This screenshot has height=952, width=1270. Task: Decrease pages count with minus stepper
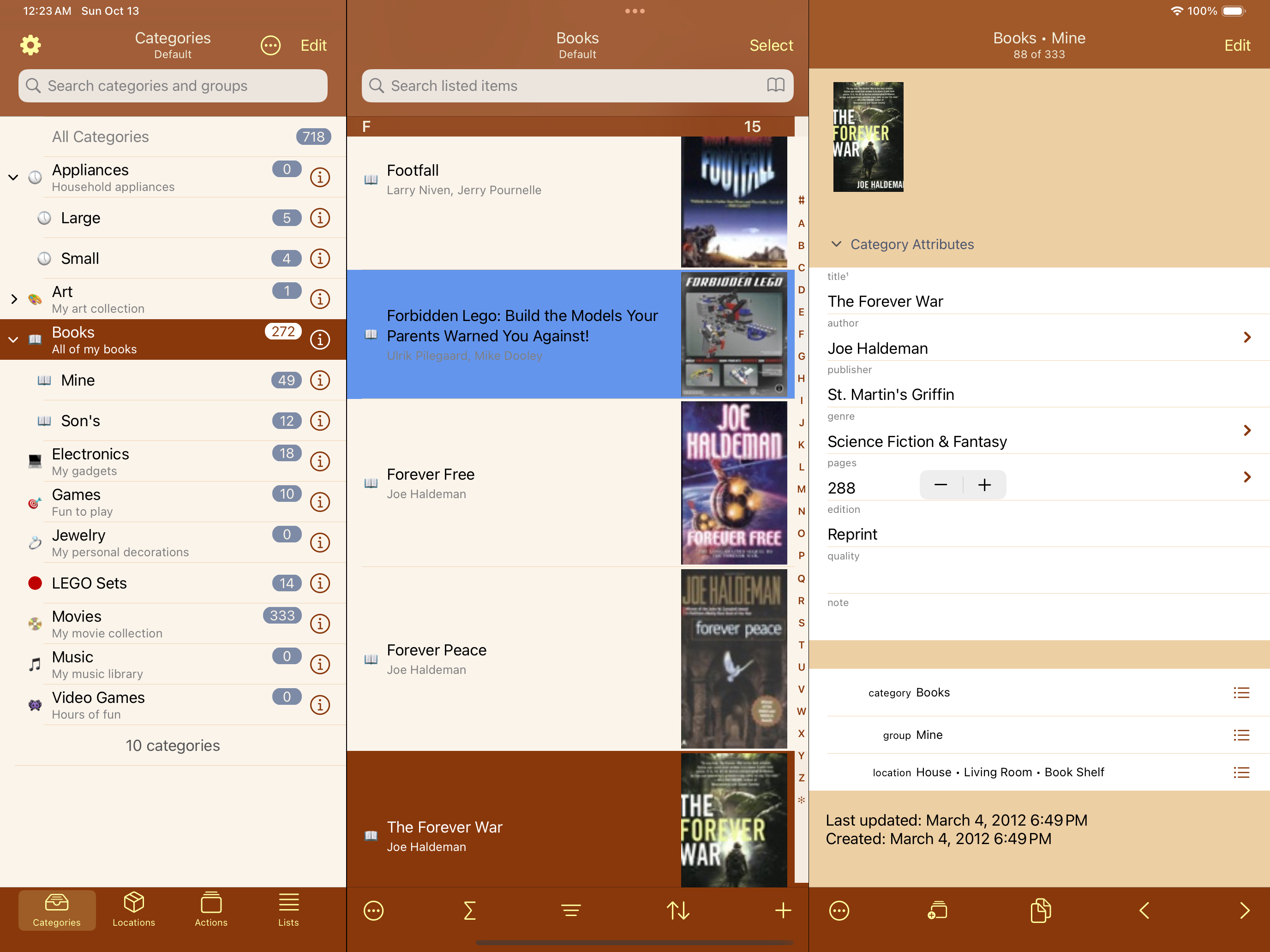tap(941, 485)
